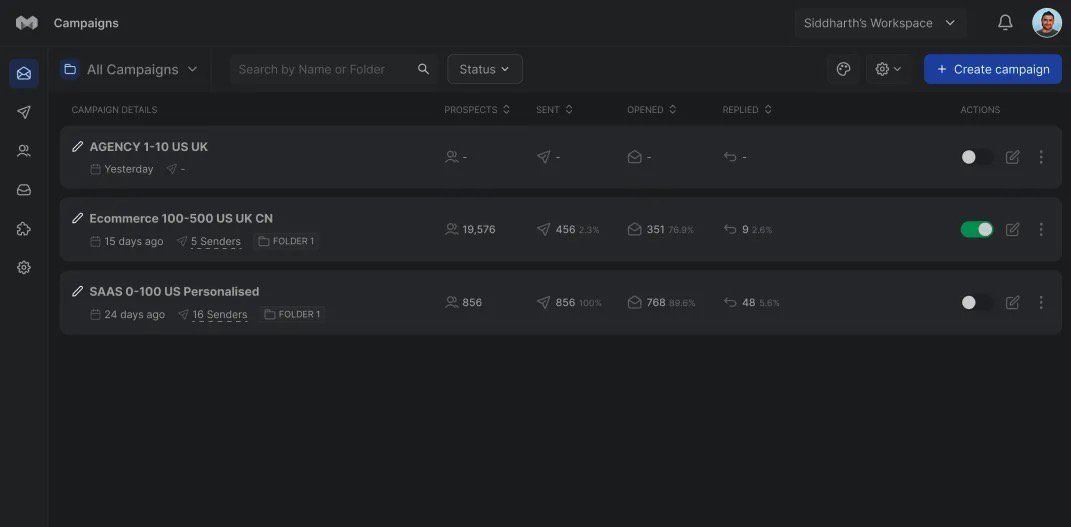The width and height of the screenshot is (1071, 527).
Task: Open the sidebar settings gear
Action: pos(24,268)
